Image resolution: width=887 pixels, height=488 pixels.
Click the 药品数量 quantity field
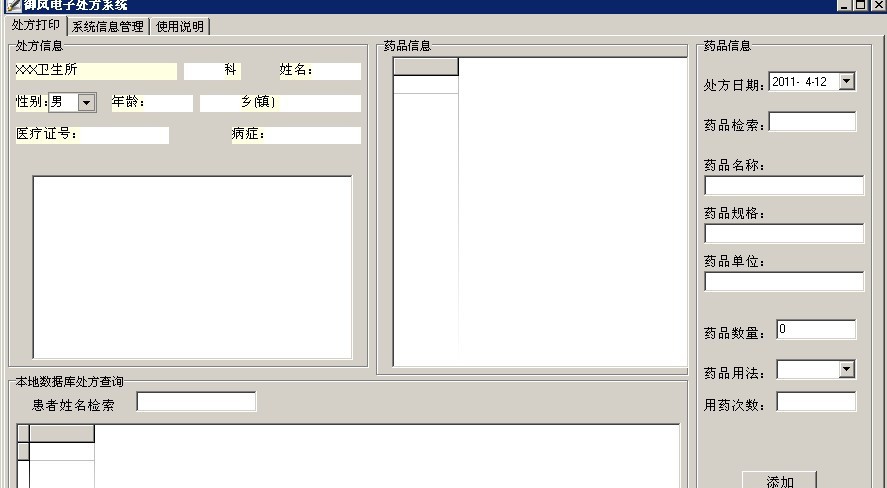816,330
